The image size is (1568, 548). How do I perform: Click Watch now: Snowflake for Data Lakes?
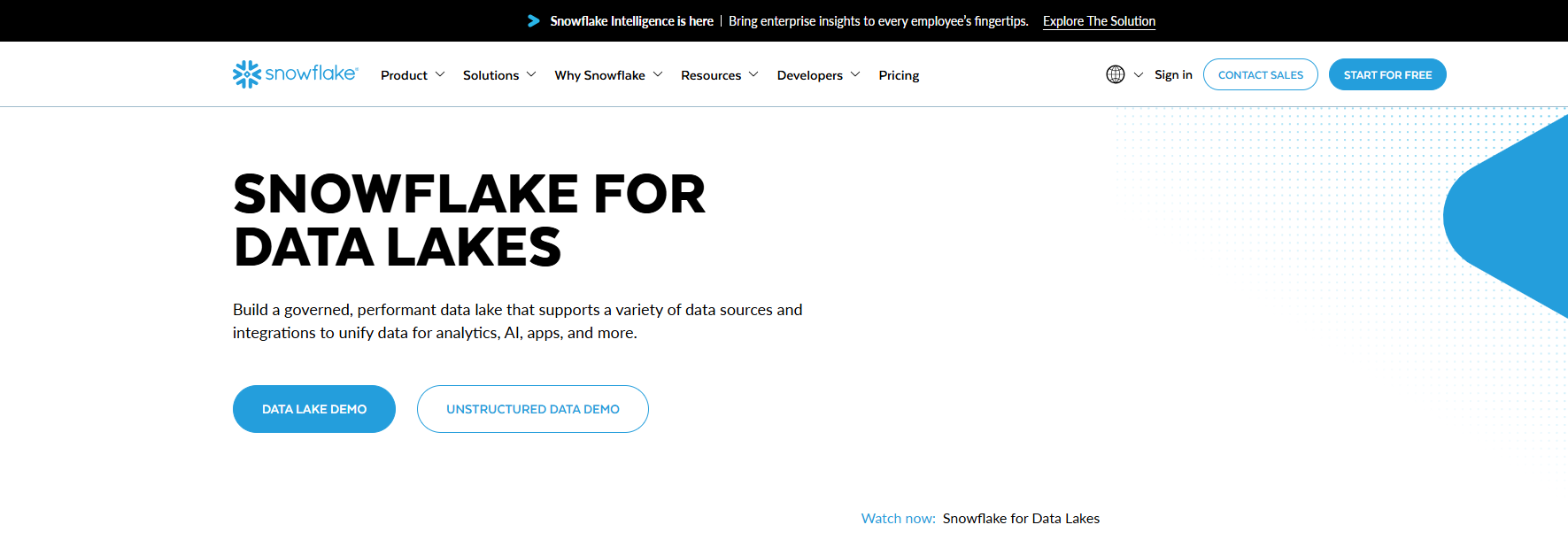pyautogui.click(x=980, y=519)
